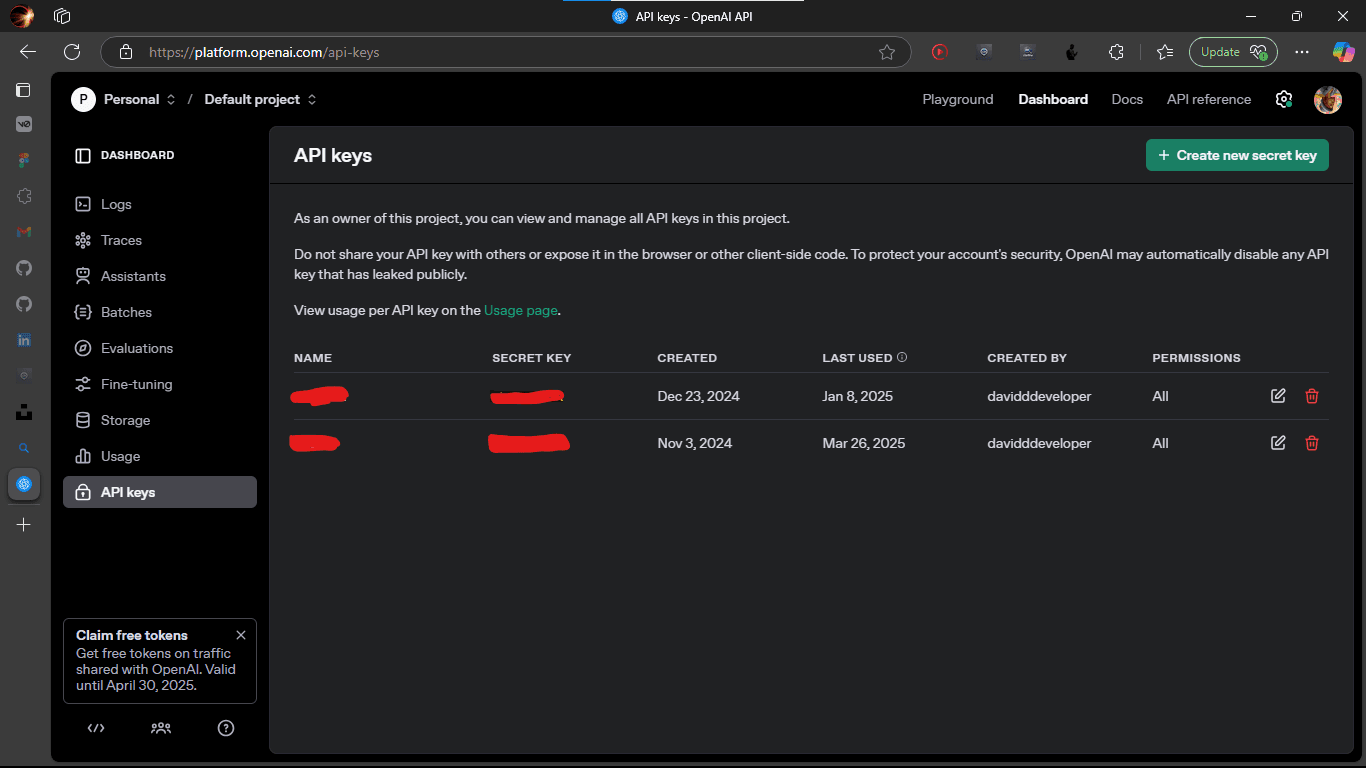1366x768 pixels.
Task: Delete the second API key
Action: click(x=1311, y=443)
